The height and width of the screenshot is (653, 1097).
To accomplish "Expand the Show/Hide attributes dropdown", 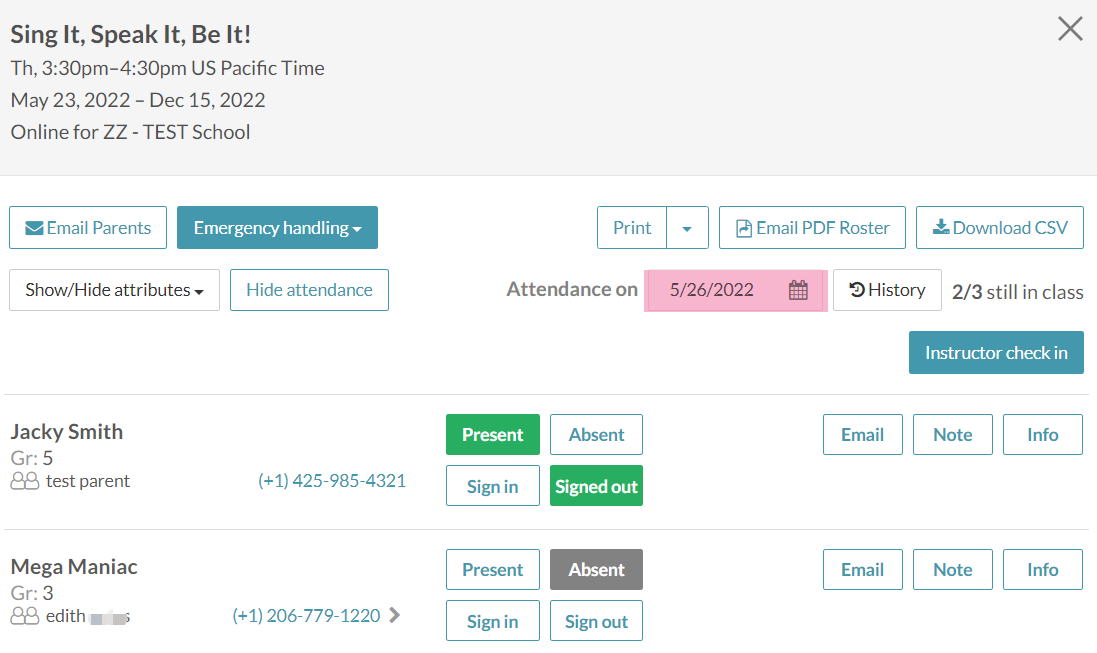I will pyautogui.click(x=114, y=290).
